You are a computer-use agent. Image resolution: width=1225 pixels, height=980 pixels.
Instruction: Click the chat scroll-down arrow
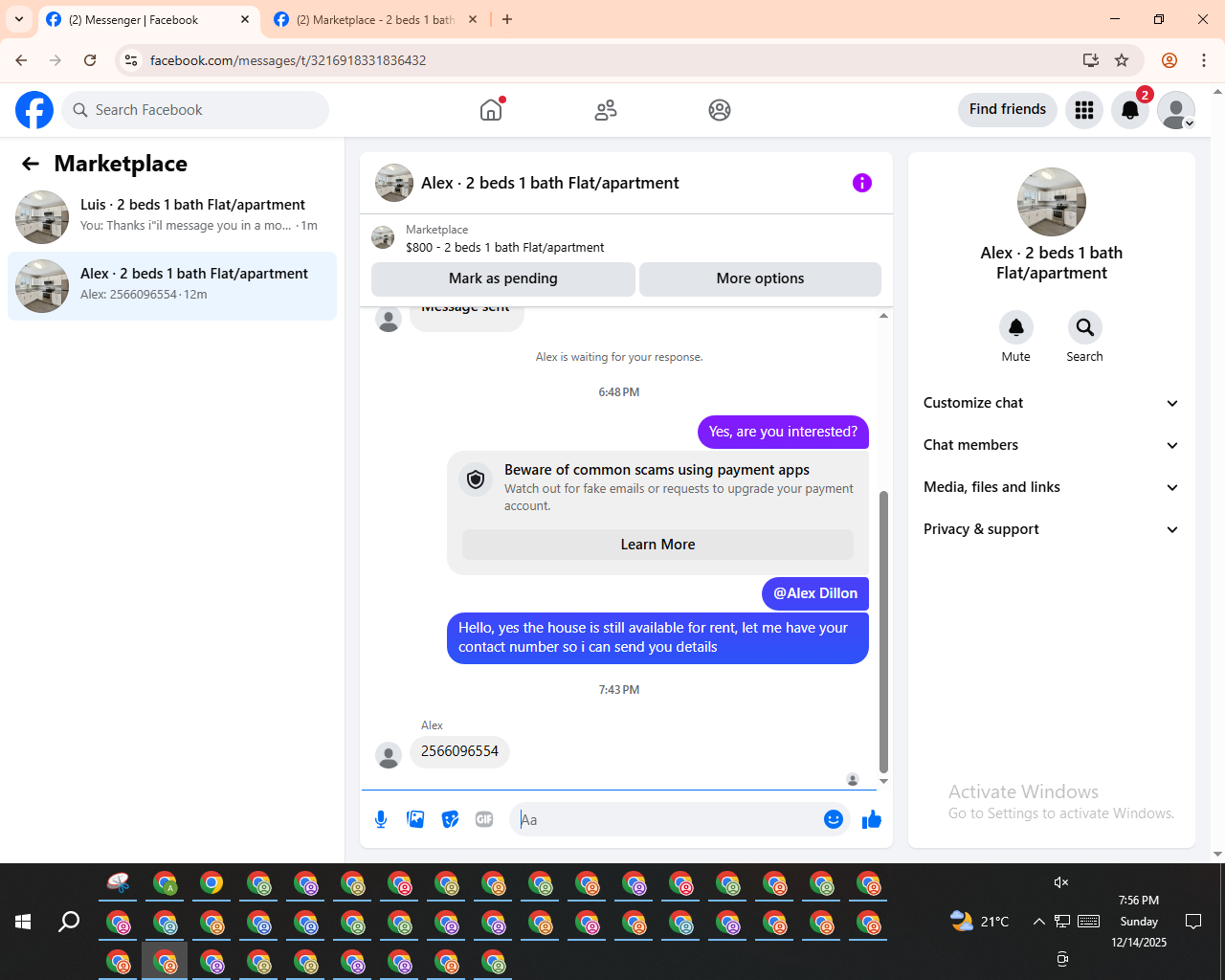pos(883,781)
